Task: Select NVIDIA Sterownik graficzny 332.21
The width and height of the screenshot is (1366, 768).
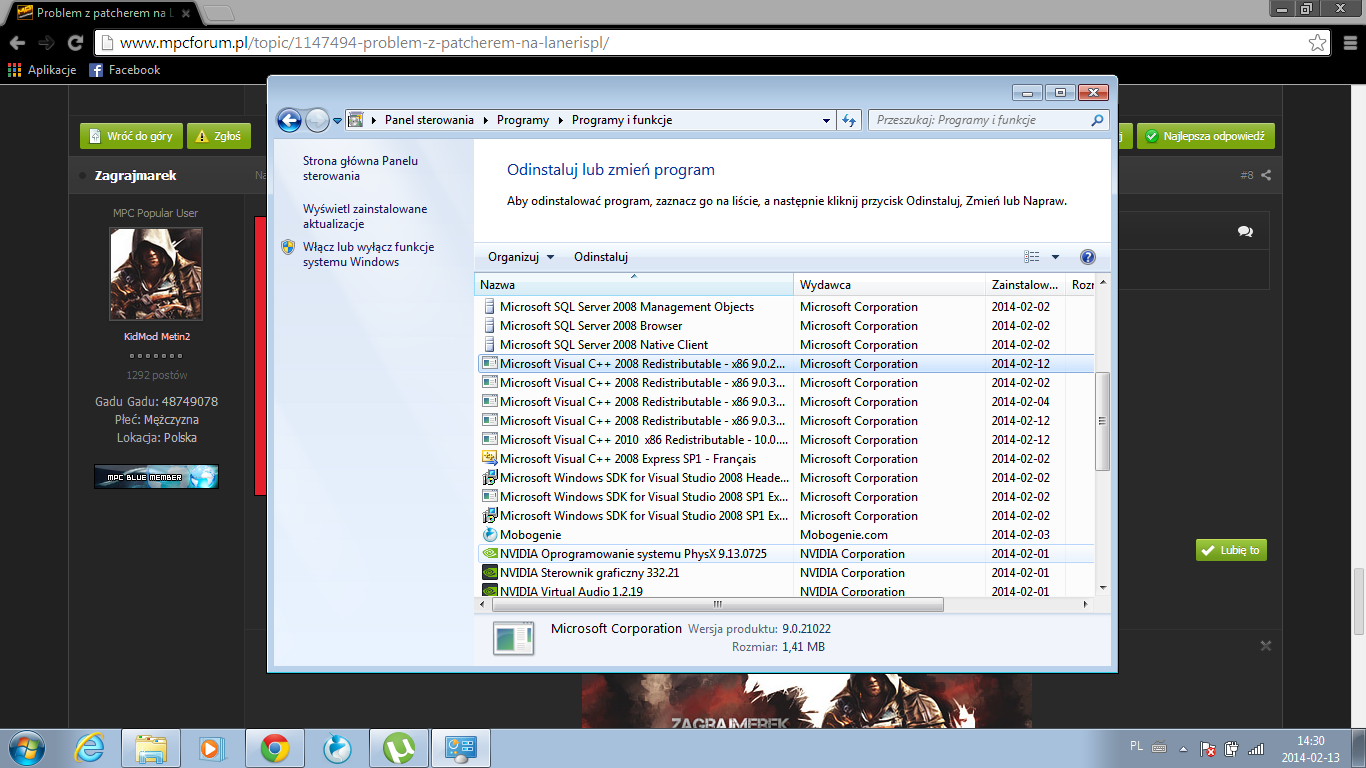Action: pos(589,573)
